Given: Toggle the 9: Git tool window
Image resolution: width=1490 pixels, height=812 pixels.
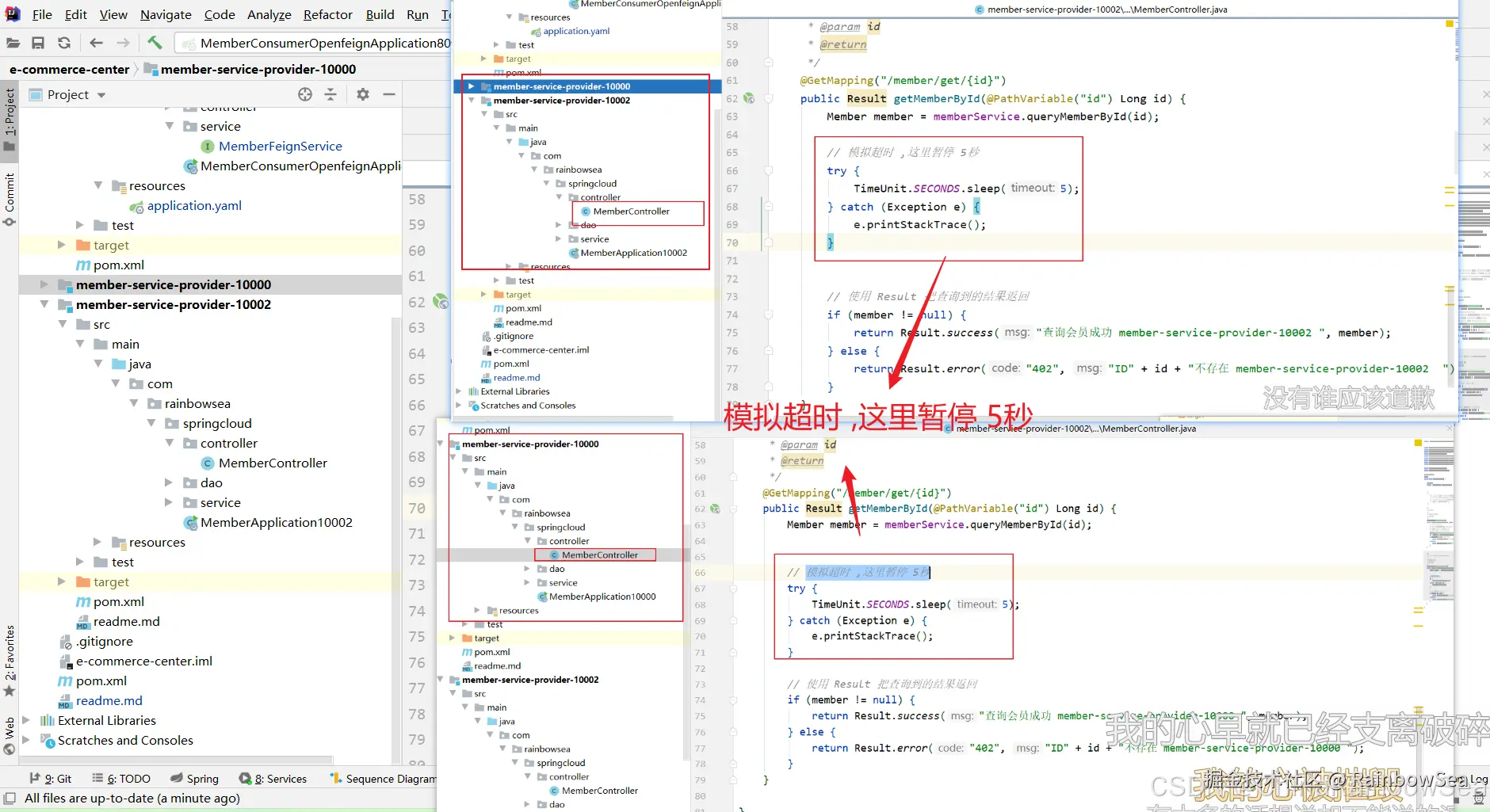Looking at the screenshot, I should pyautogui.click(x=50, y=779).
